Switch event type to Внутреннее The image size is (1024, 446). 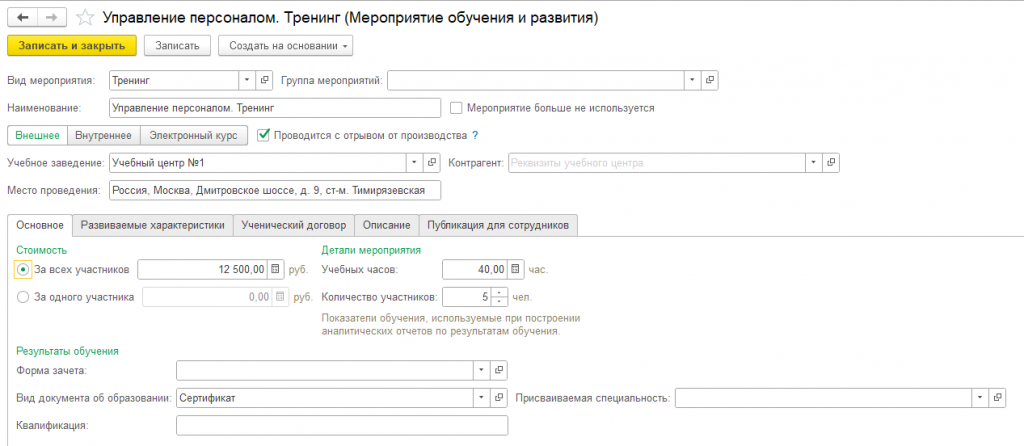104,135
